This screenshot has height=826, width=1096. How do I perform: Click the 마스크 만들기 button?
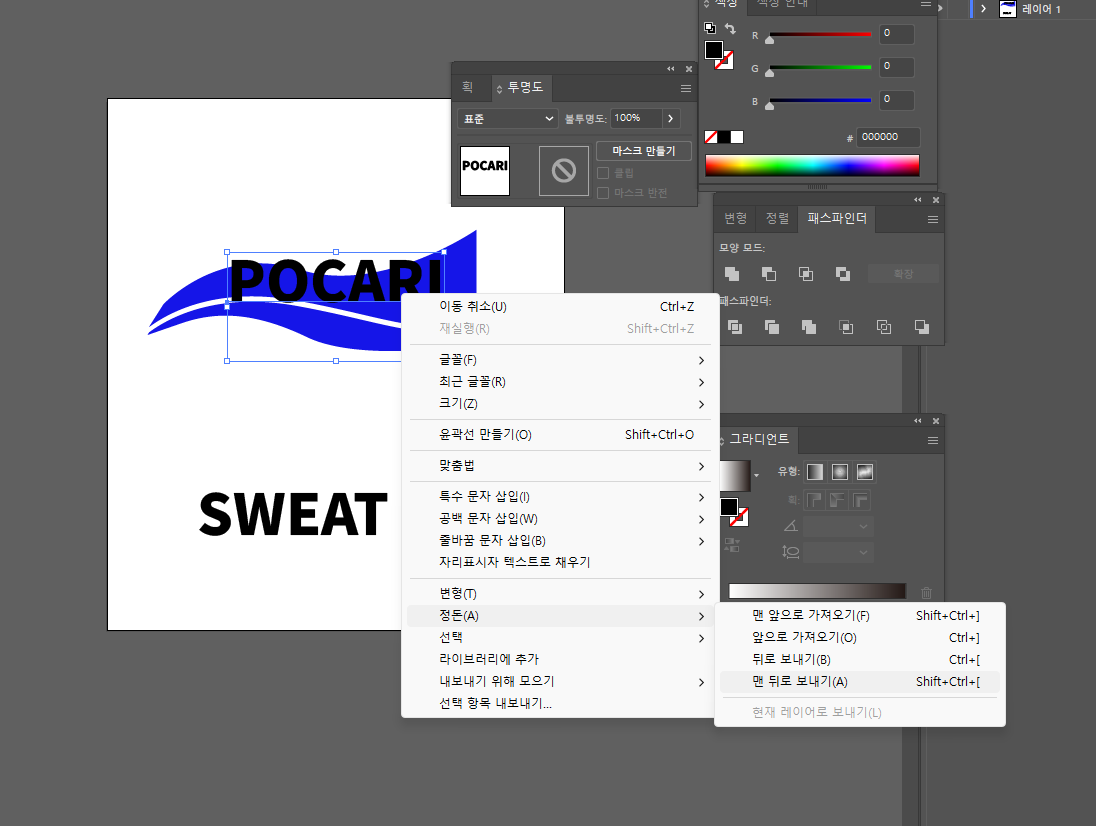pyautogui.click(x=644, y=151)
